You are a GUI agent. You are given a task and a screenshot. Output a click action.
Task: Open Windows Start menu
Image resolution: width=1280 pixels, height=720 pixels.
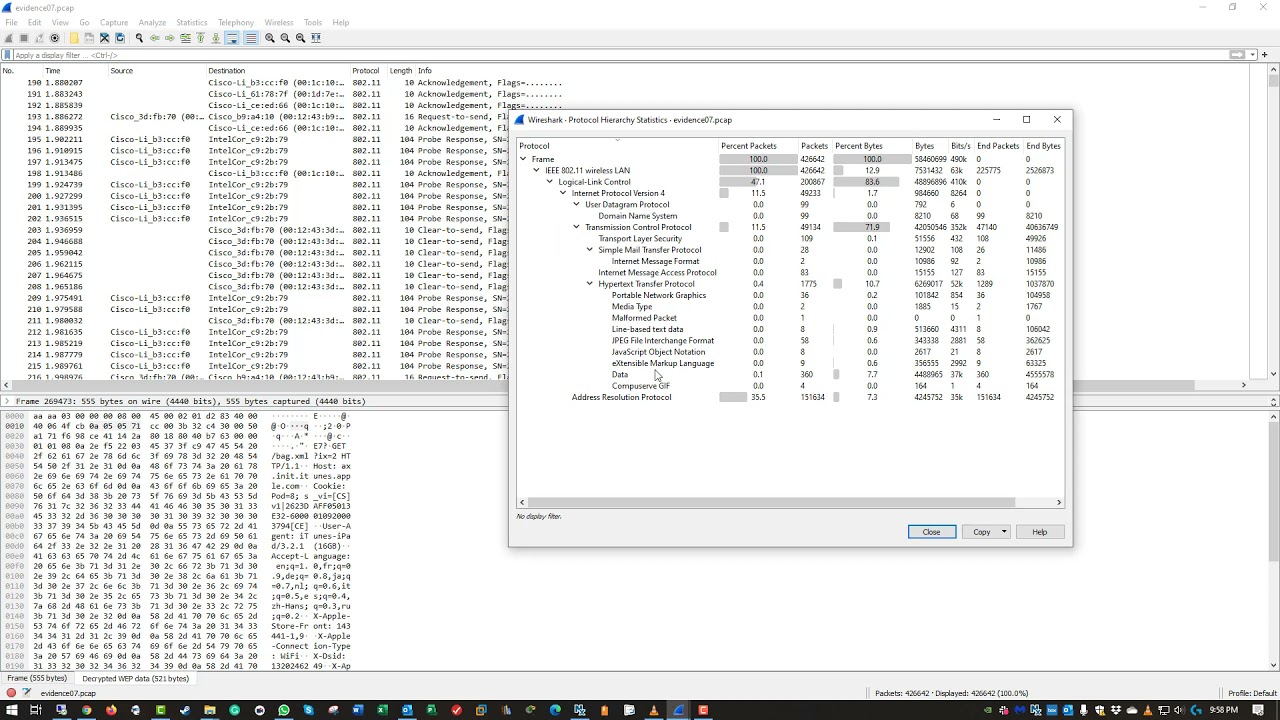click(11, 710)
